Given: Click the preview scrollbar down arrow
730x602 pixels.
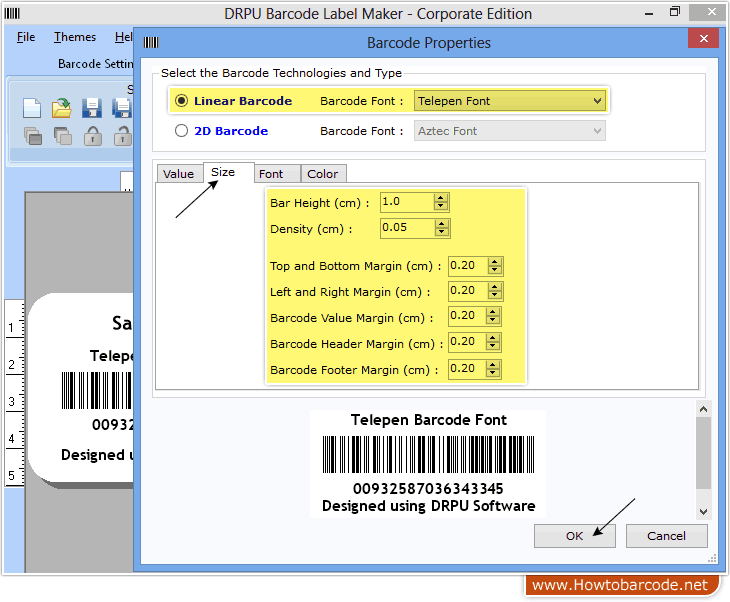Looking at the screenshot, I should [x=703, y=512].
